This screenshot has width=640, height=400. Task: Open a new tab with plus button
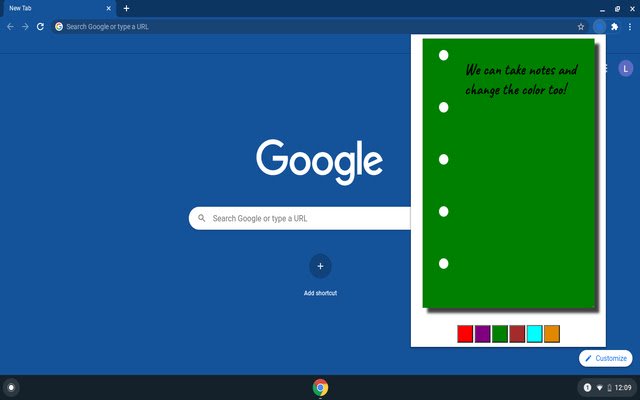(127, 8)
